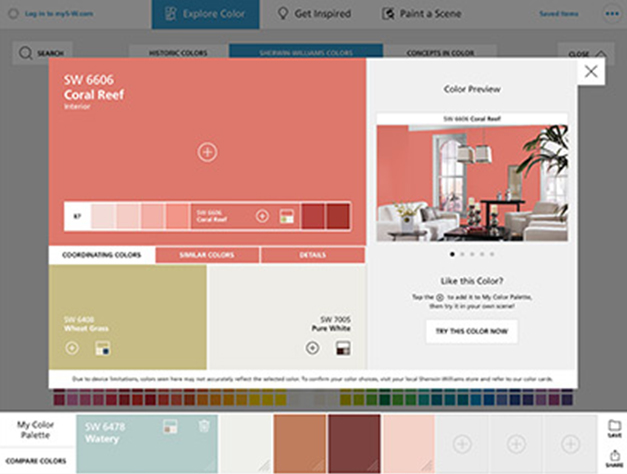Go to fifth preview carousel dot
627x474 pixels.
492,254
